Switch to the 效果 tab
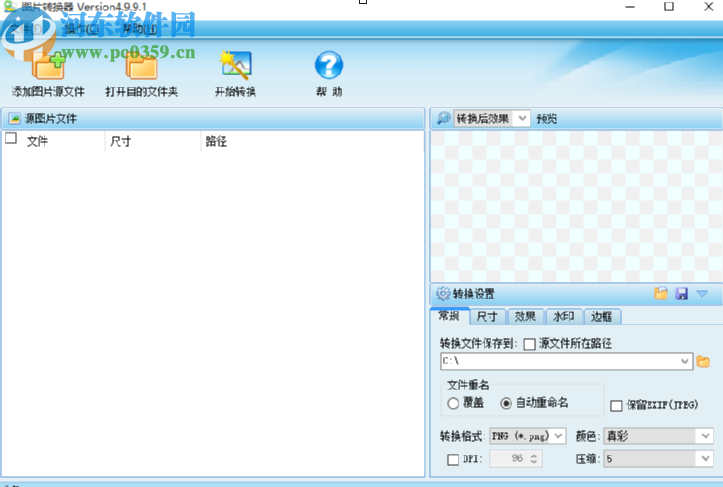Viewport: 723px width, 487px height. point(525,316)
